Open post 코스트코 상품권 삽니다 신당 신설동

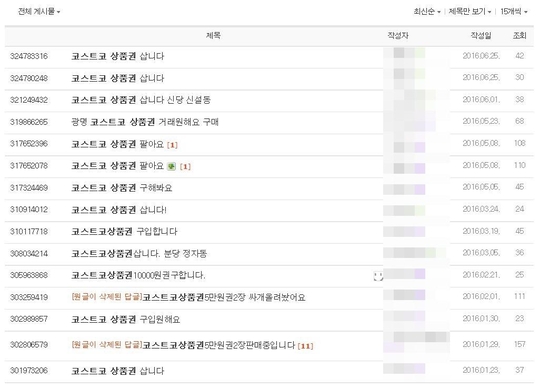pyautogui.click(x=141, y=100)
